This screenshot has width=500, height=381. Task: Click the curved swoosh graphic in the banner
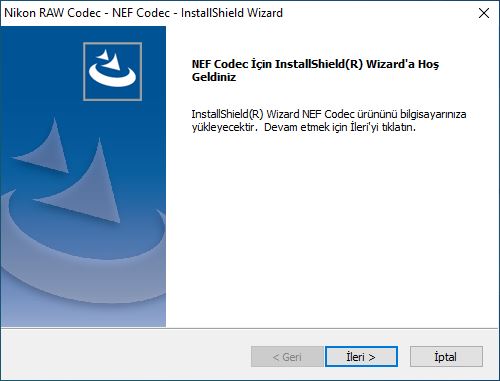(83, 253)
